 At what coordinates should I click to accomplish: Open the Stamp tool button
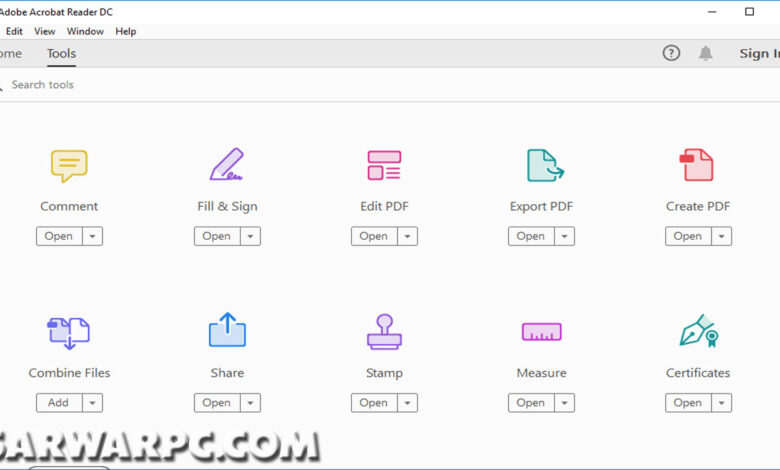[x=374, y=403]
